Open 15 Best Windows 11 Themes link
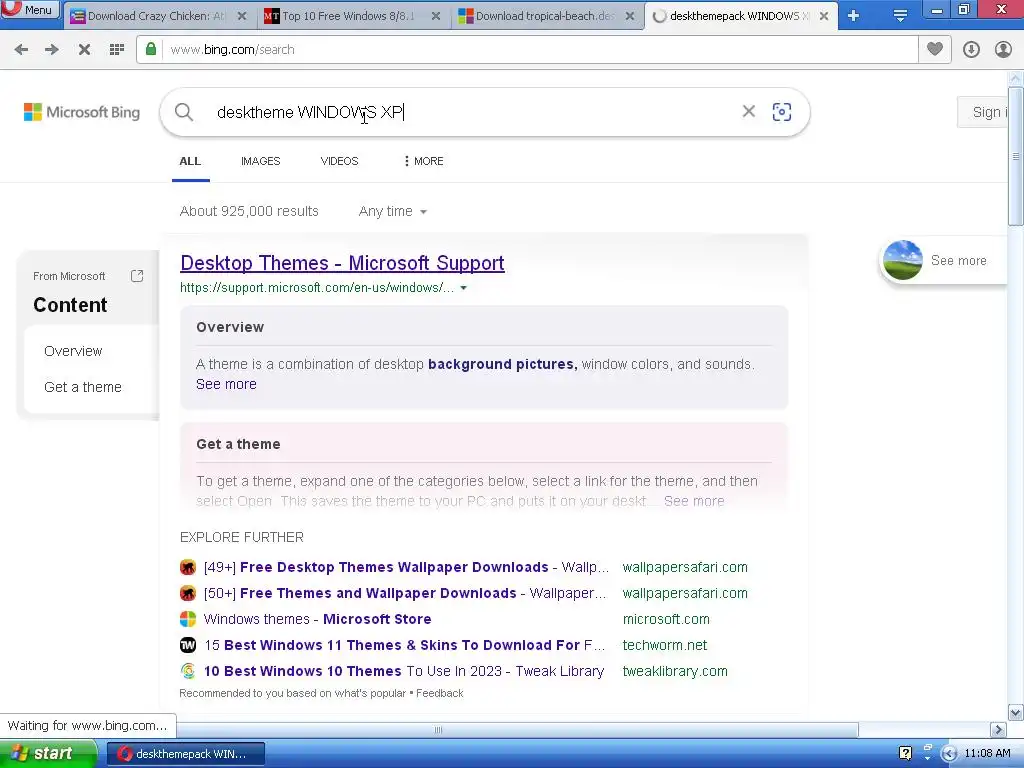Screen dimensions: 1024x768 [404, 645]
